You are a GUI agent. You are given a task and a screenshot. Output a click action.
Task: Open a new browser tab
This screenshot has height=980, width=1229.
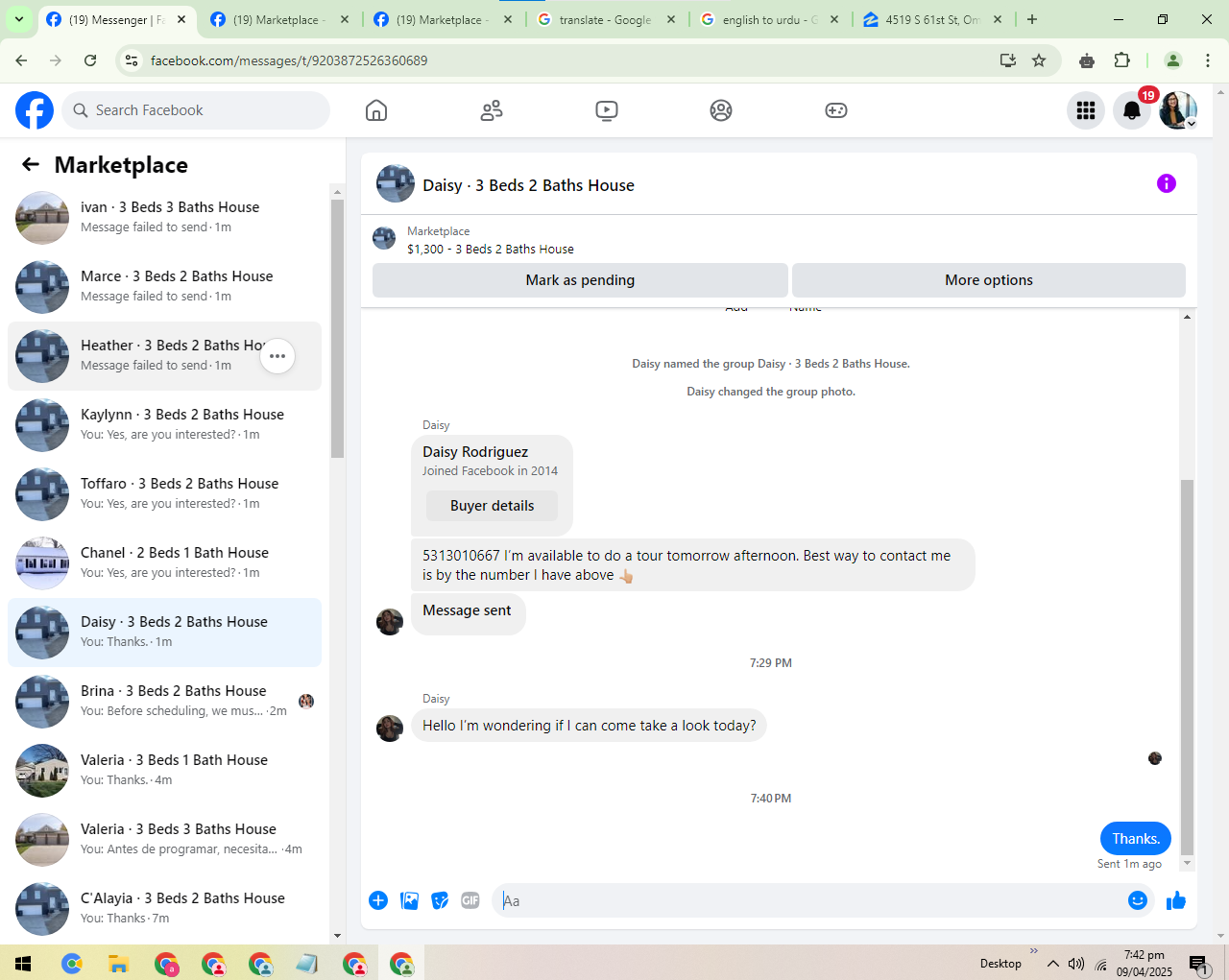(1032, 19)
